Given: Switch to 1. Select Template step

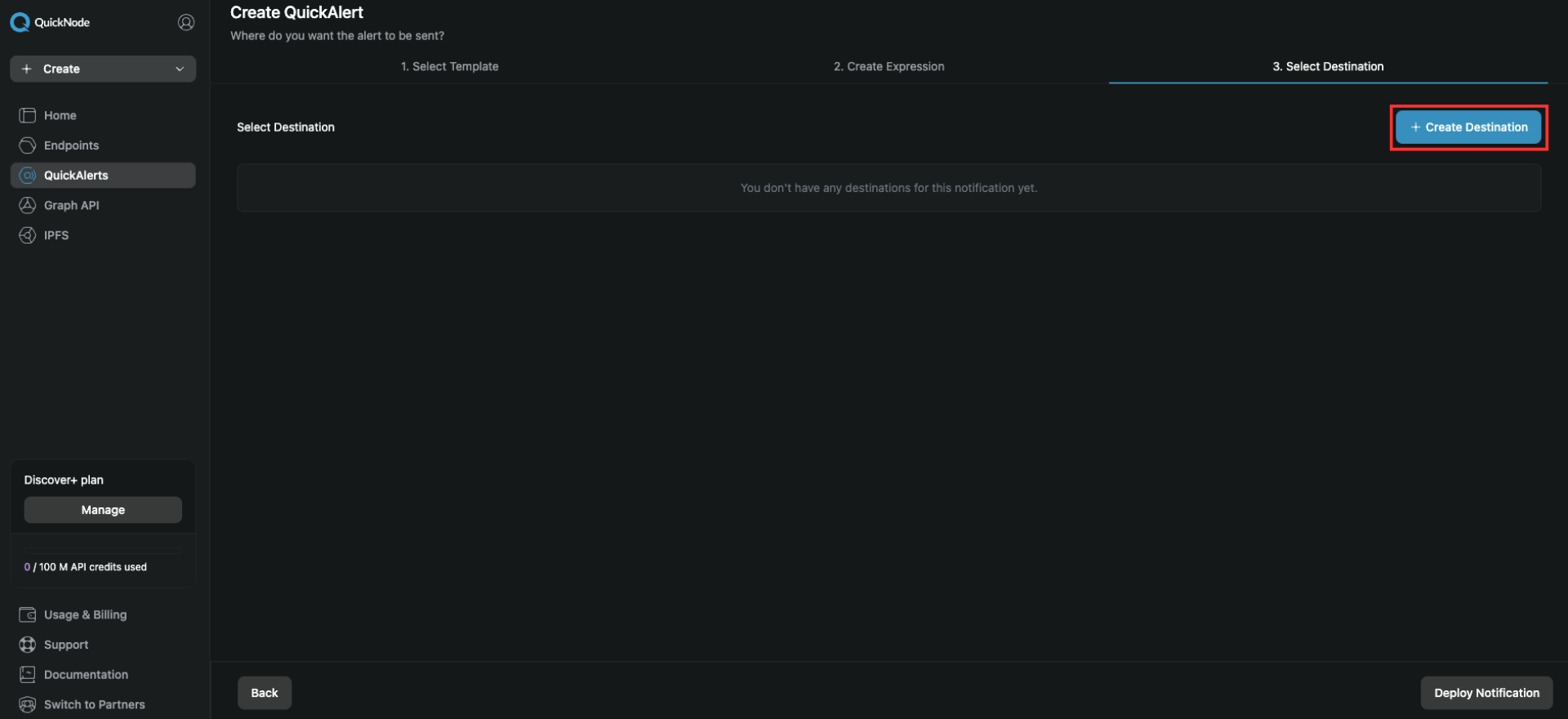Looking at the screenshot, I should pos(449,66).
